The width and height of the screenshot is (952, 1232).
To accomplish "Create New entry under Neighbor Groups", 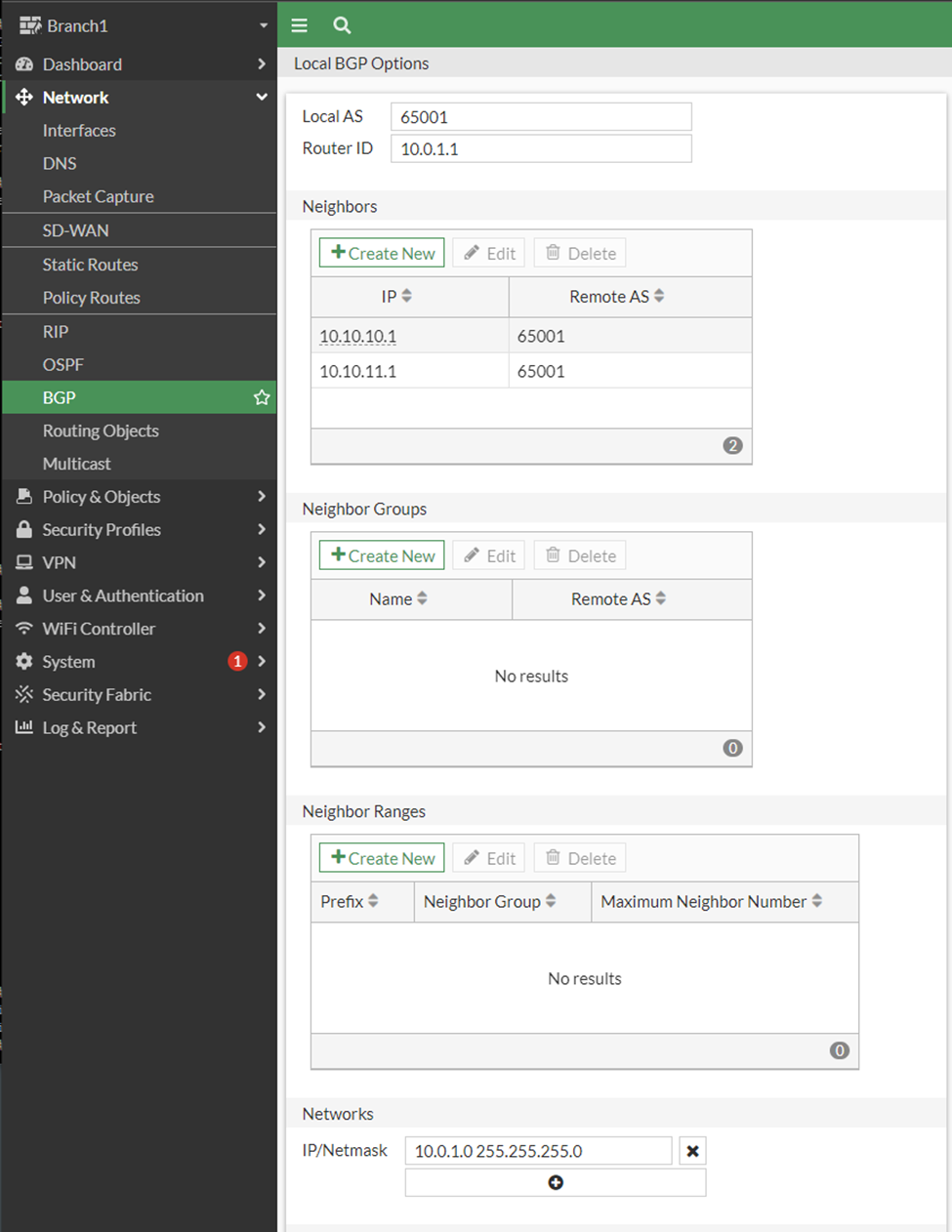I will click(x=382, y=555).
